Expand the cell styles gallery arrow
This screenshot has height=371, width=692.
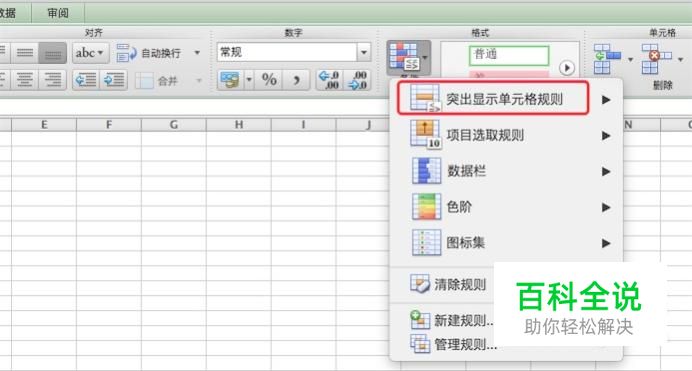[x=567, y=68]
